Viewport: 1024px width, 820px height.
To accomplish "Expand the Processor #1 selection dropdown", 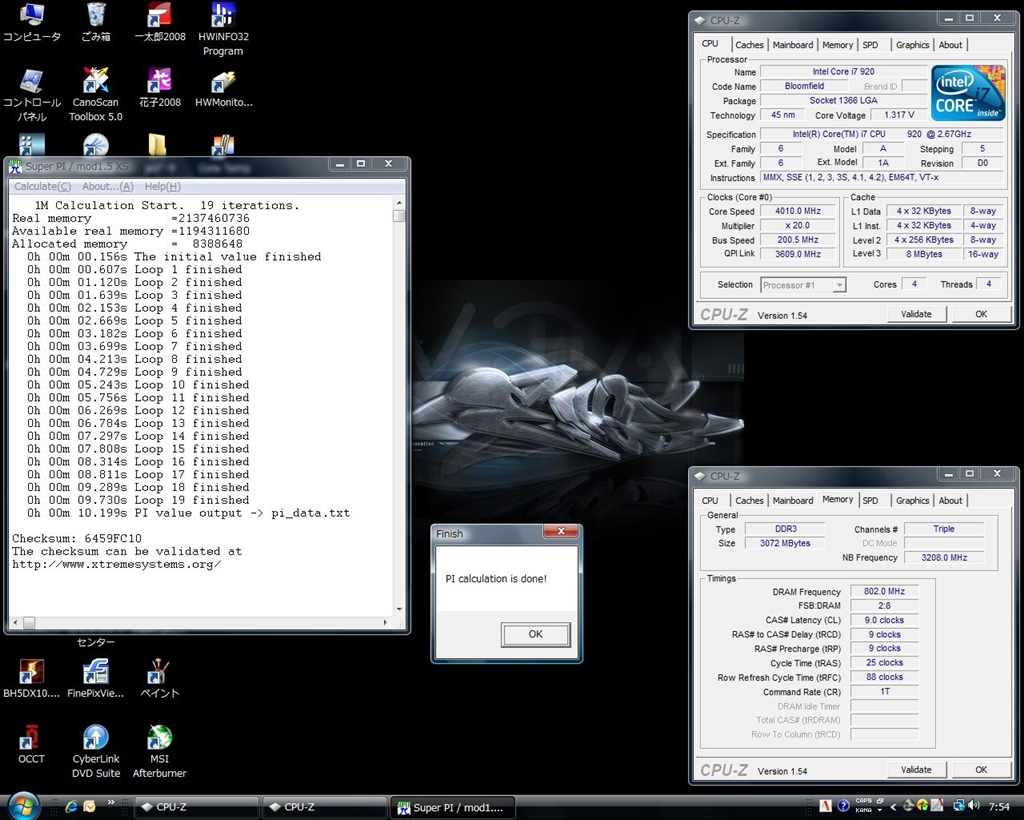I will 839,285.
